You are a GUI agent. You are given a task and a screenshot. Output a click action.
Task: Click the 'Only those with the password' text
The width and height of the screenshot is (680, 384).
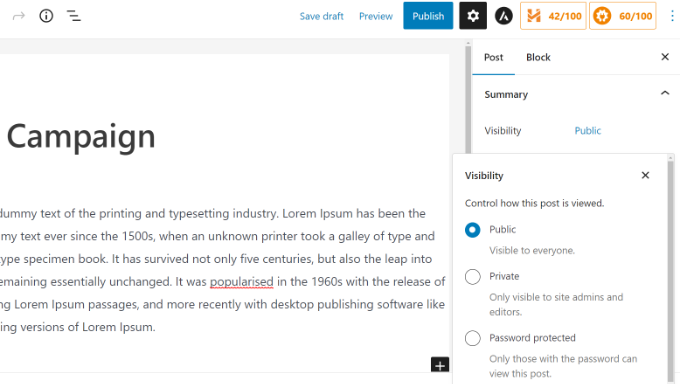coord(563,366)
